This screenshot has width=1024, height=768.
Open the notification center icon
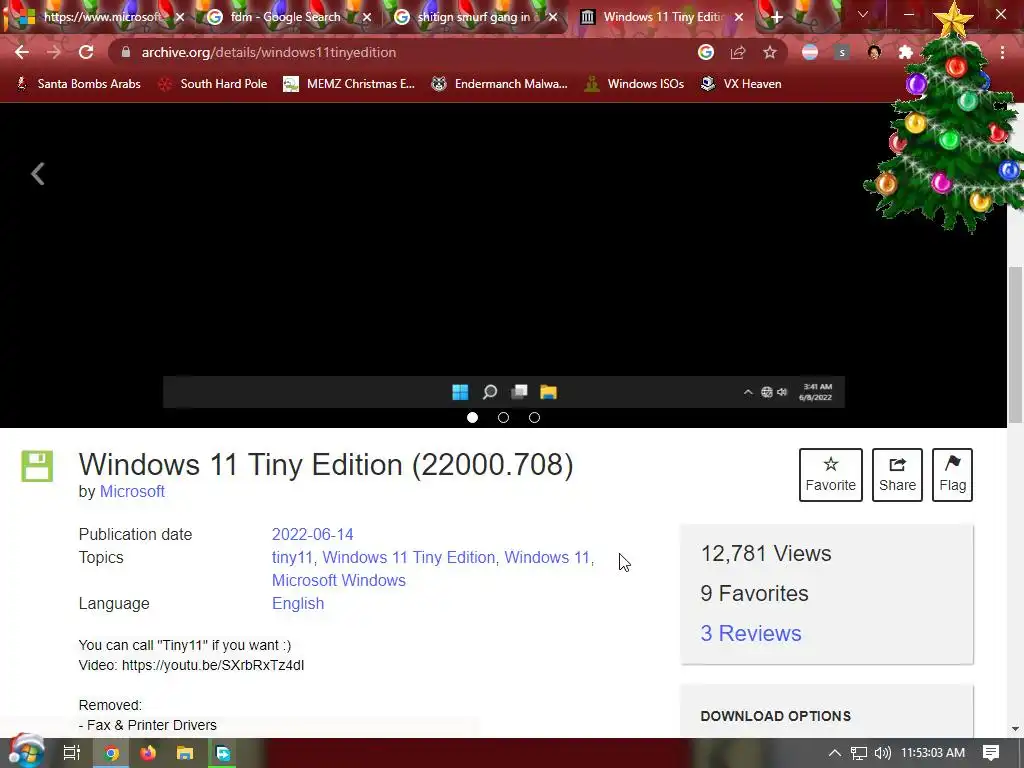pos(991,753)
